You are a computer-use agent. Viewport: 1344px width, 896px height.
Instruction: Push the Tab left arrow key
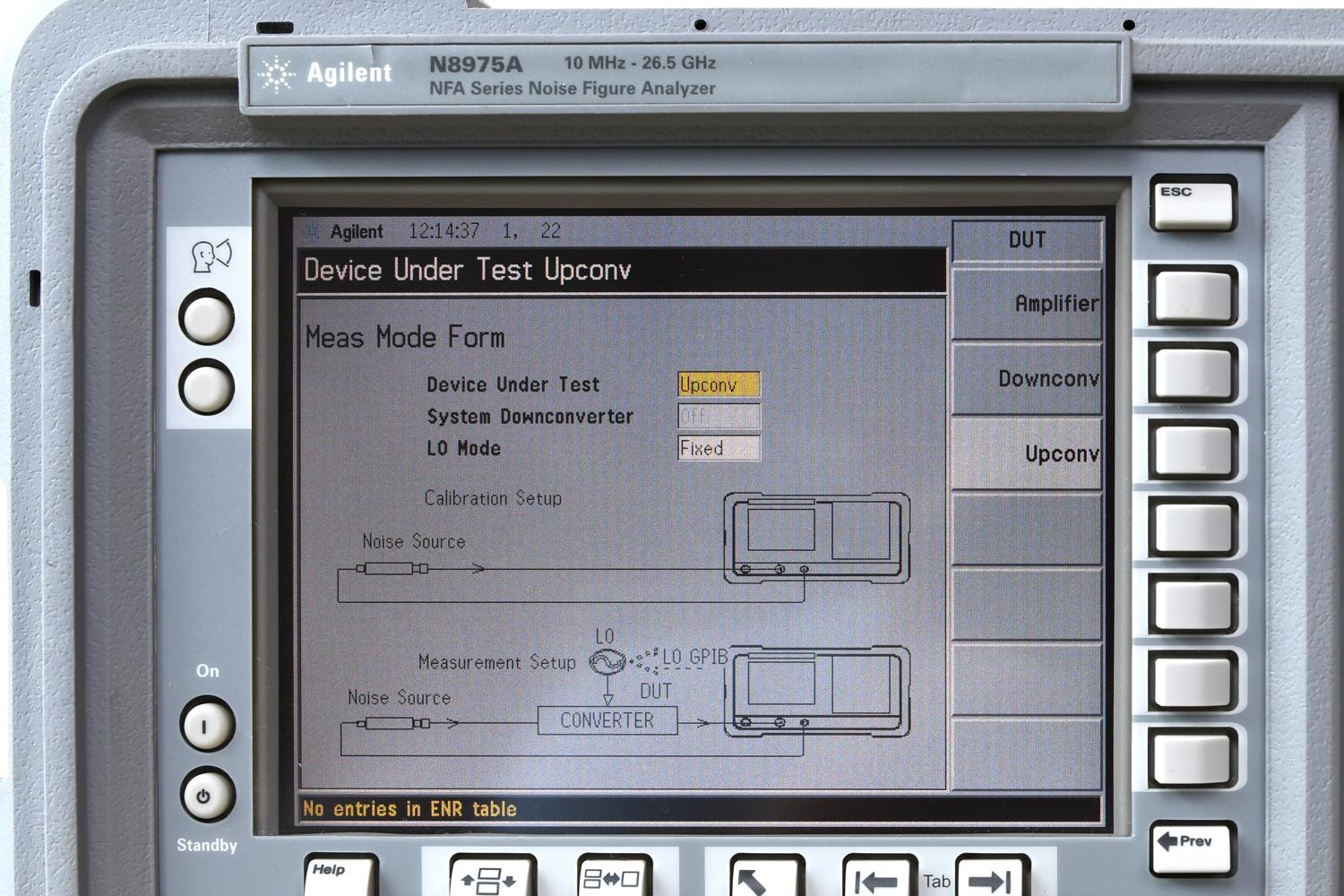[x=879, y=878]
